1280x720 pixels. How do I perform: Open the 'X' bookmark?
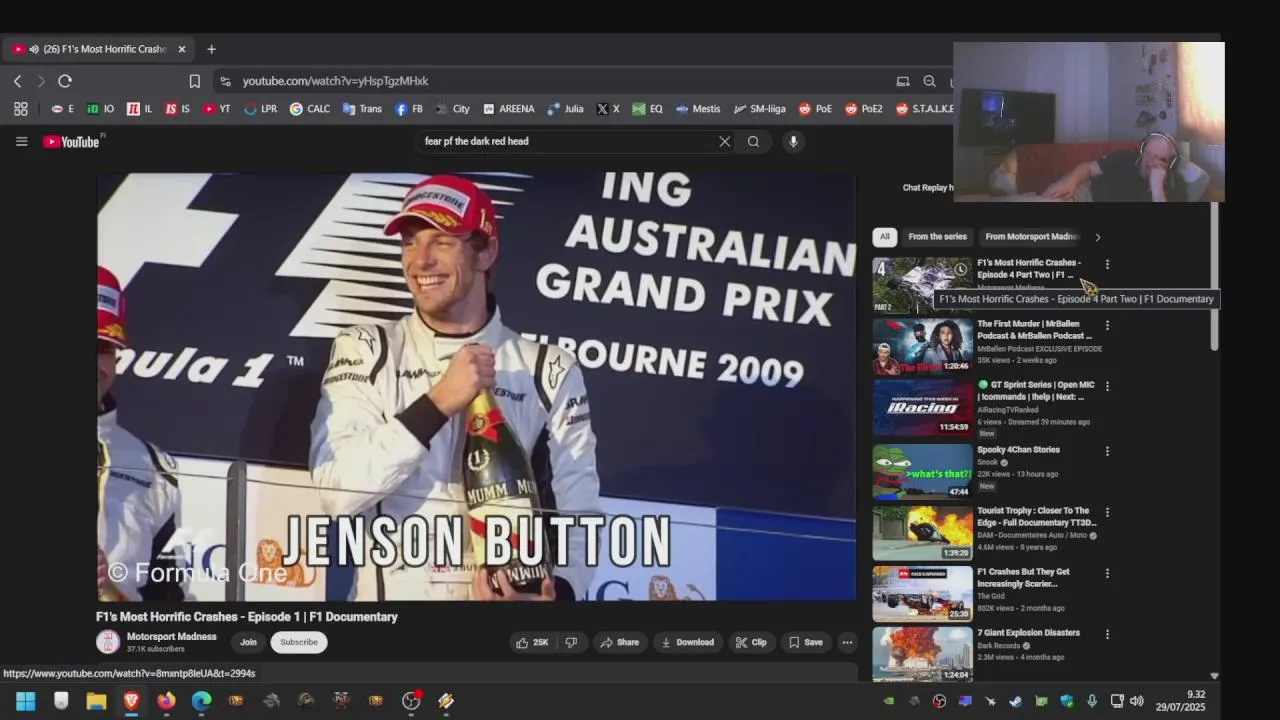[x=608, y=109]
